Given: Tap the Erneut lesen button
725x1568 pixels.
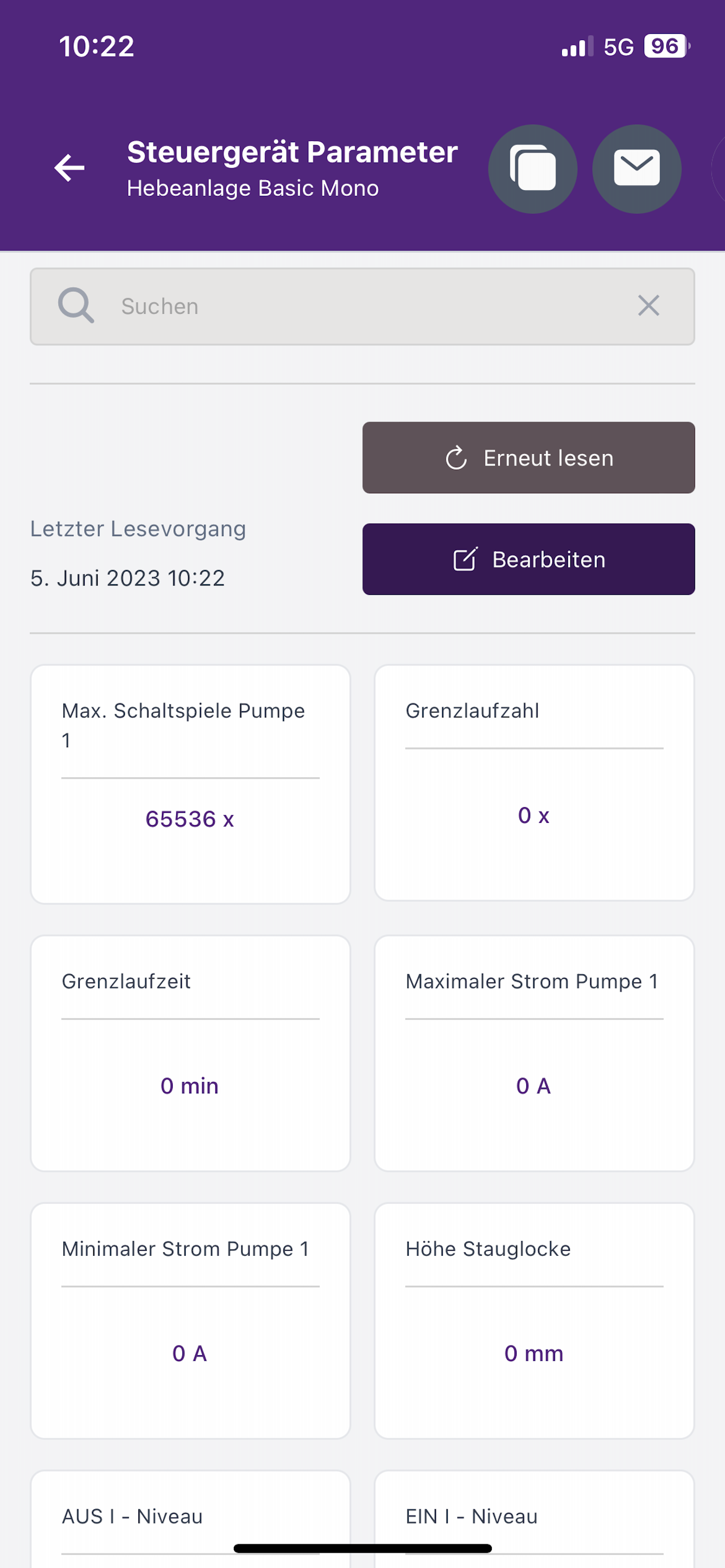Looking at the screenshot, I should (x=529, y=458).
